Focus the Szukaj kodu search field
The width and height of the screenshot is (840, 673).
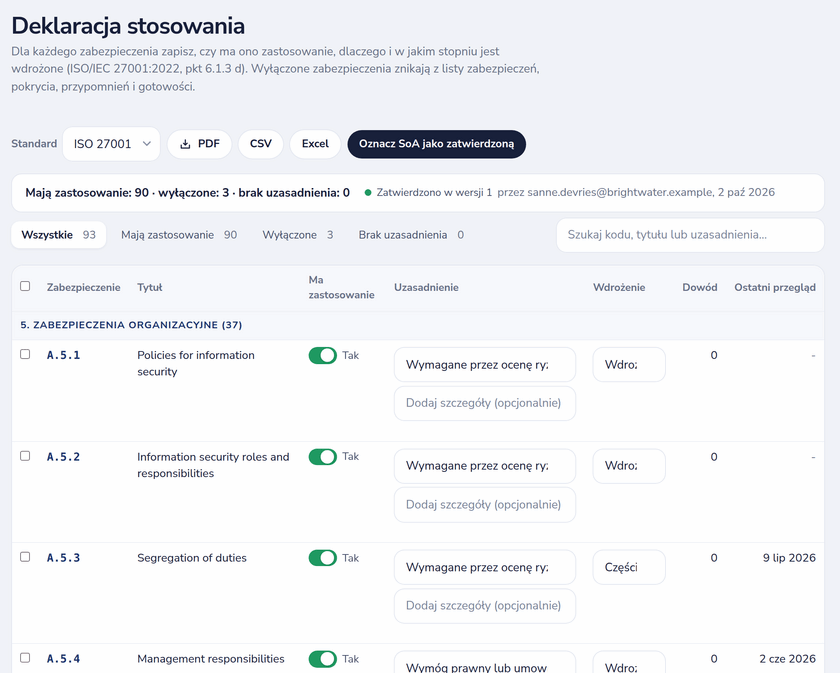pyautogui.click(x=690, y=235)
